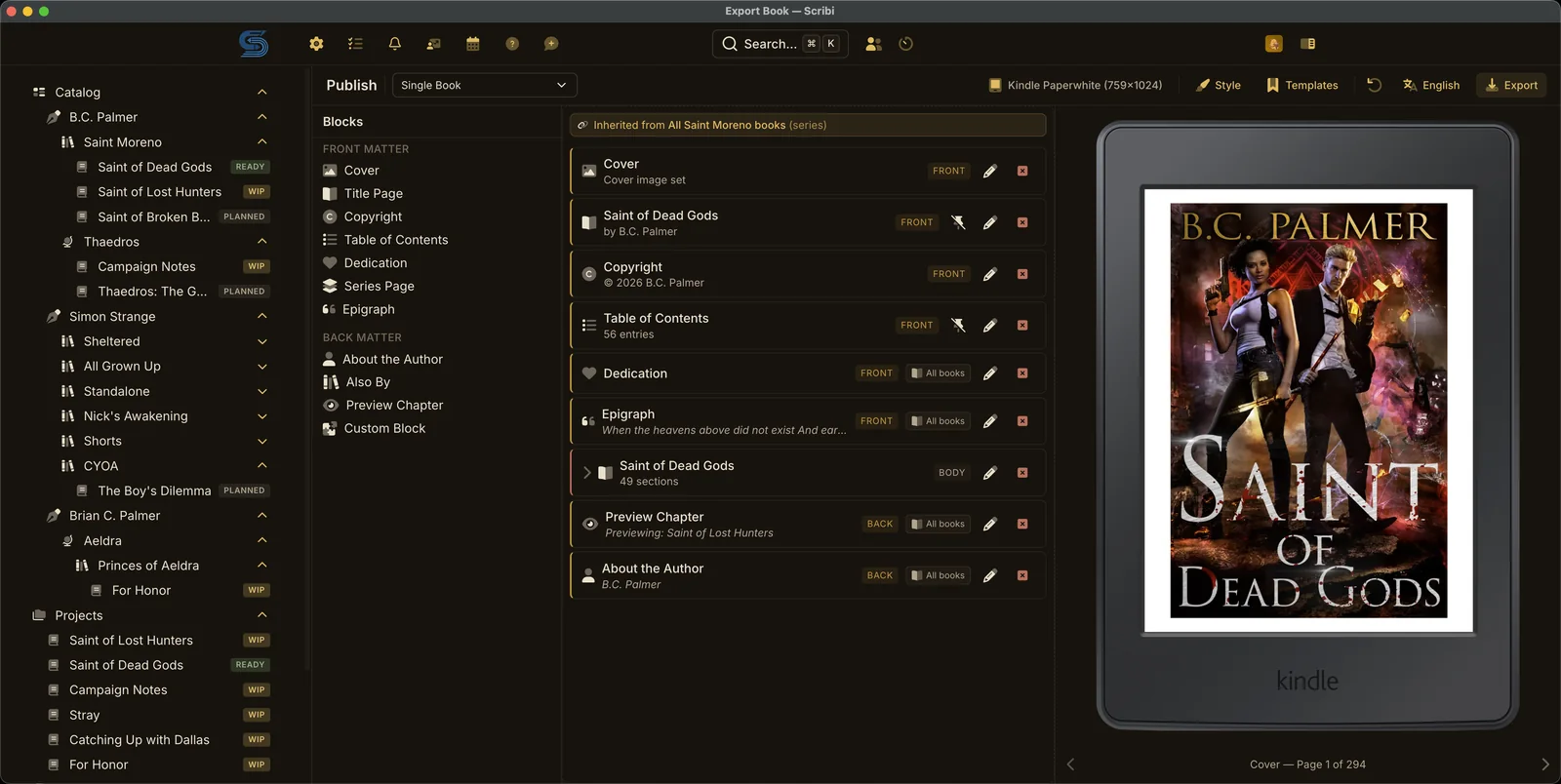Viewport: 1561px width, 784px height.
Task: Edit the Copyright block with pencil
Action: 990,274
